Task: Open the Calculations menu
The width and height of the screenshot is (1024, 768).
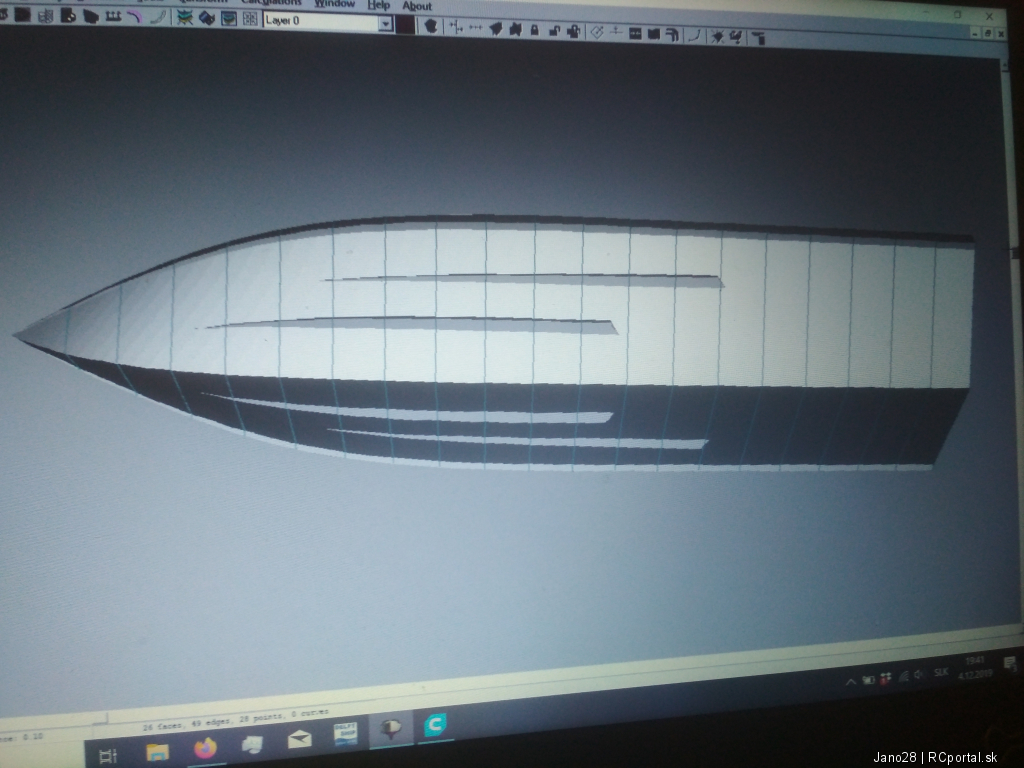Action: [271, 3]
